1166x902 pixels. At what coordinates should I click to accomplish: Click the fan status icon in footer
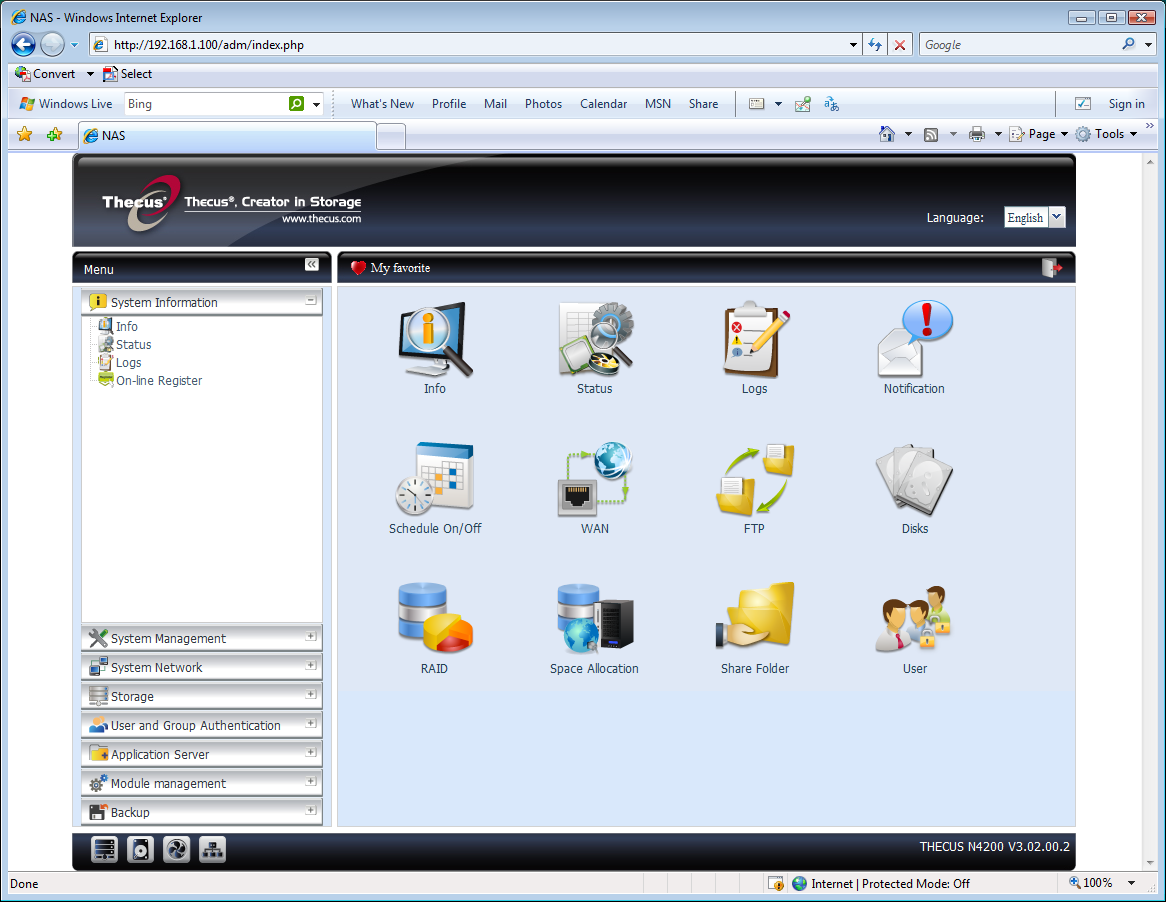click(x=176, y=849)
